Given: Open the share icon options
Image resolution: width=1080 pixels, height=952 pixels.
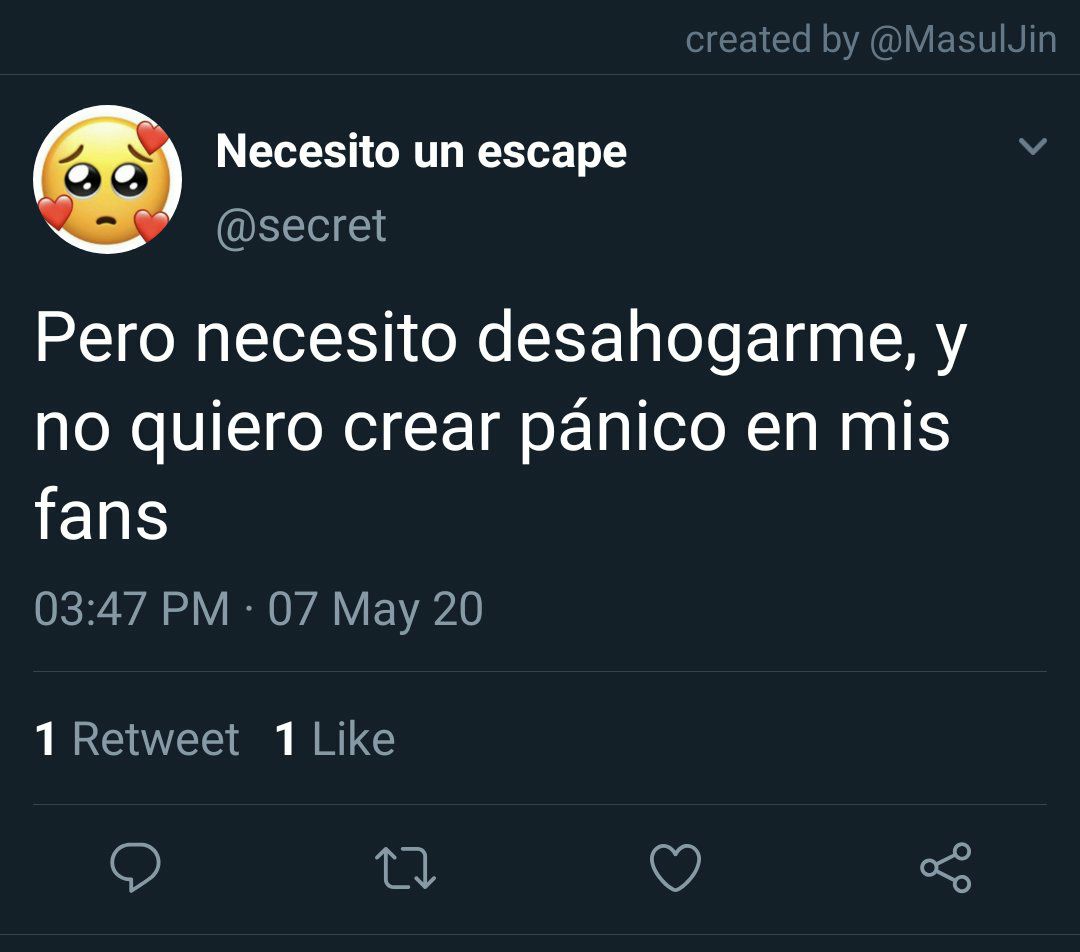Looking at the screenshot, I should 946,867.
